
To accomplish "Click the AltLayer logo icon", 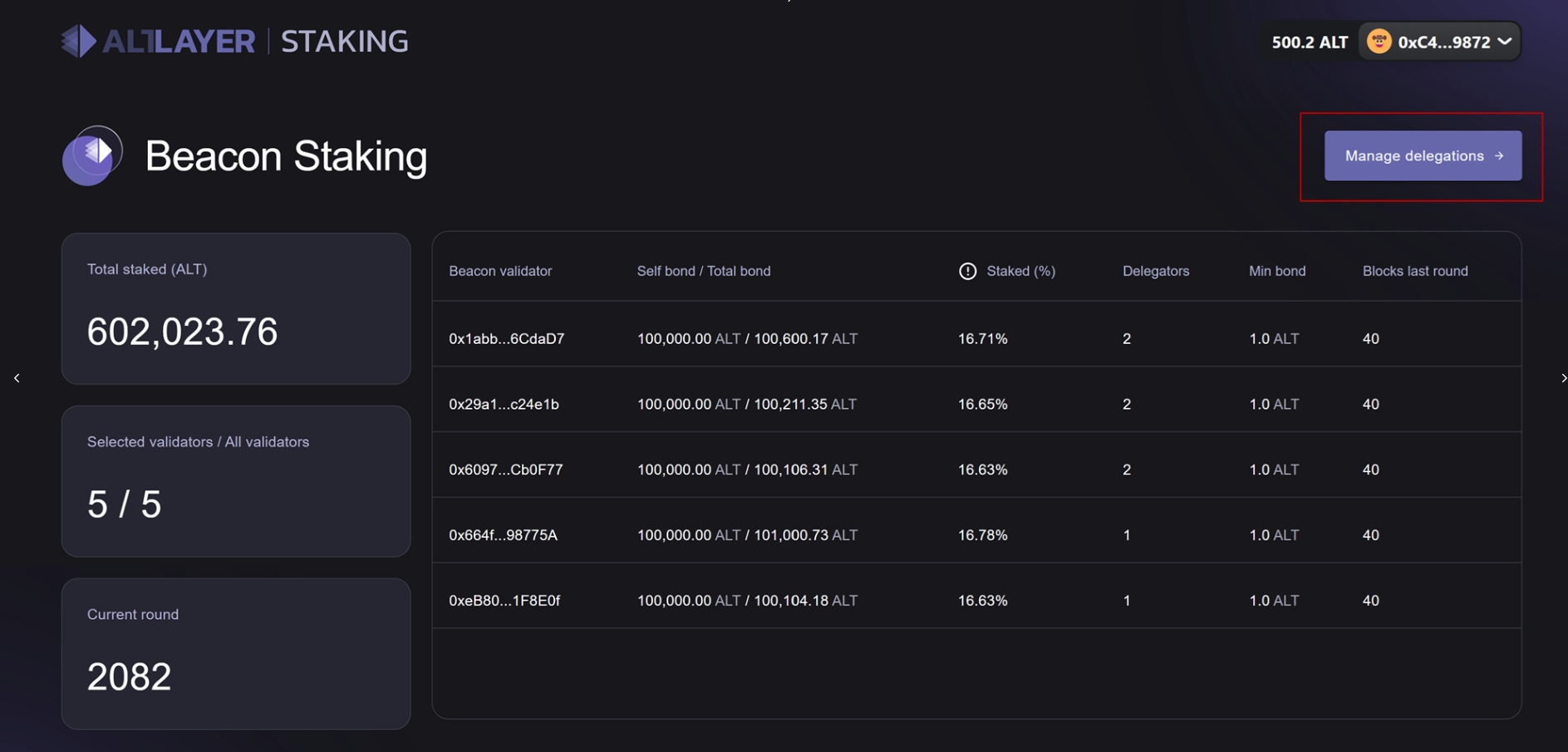I will [79, 41].
